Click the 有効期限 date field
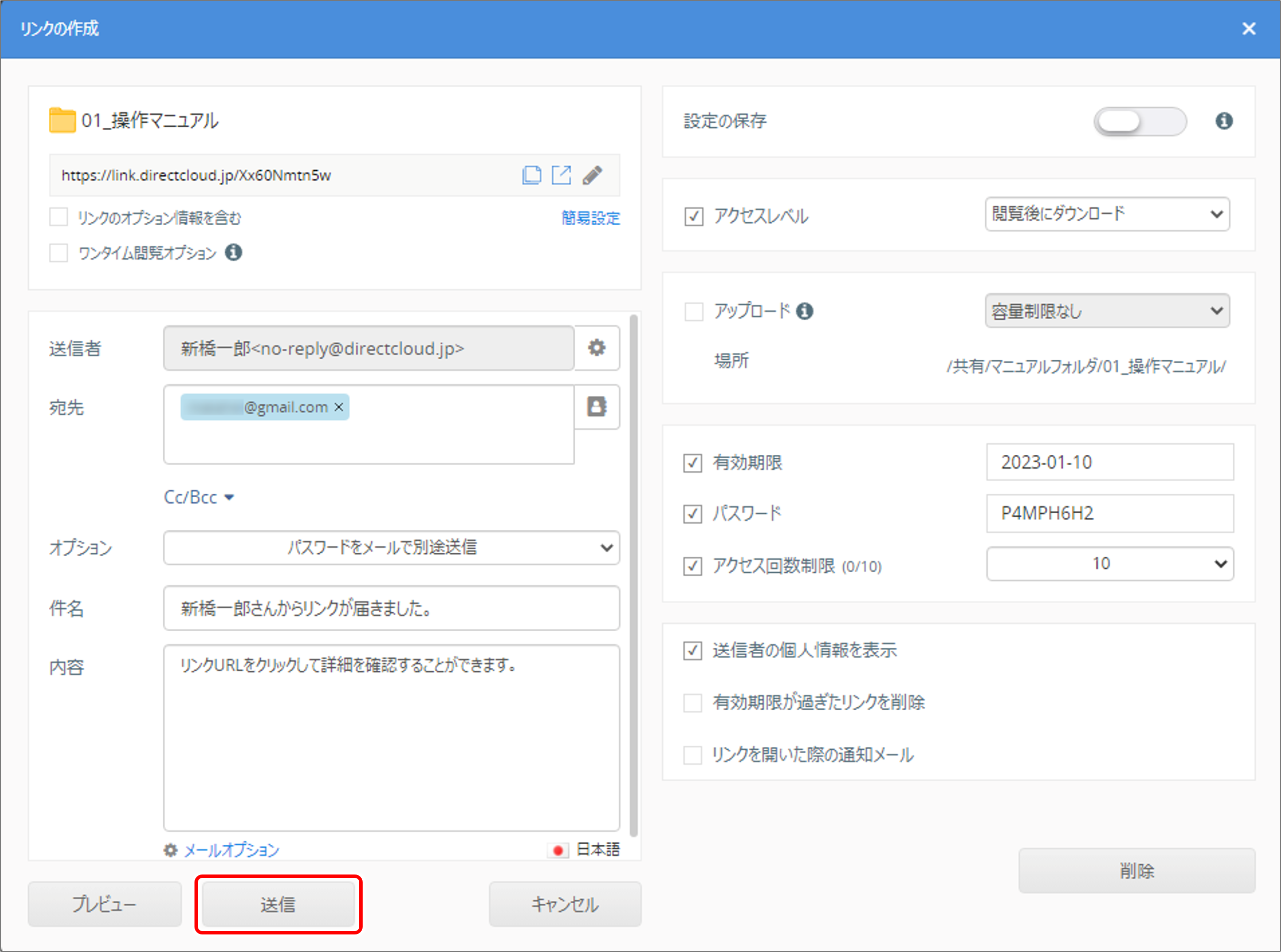 pyautogui.click(x=1109, y=462)
